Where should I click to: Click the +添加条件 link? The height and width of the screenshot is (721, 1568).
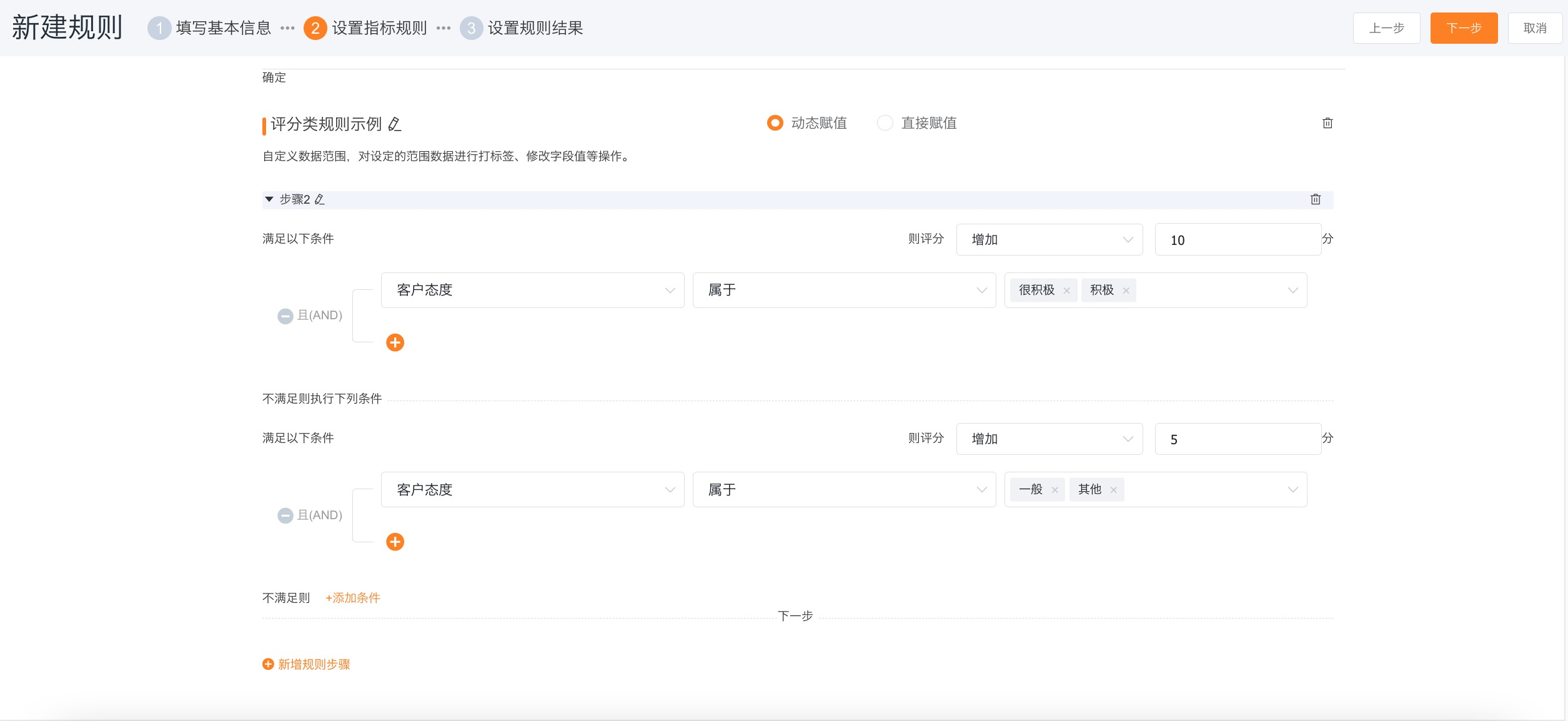[353, 598]
